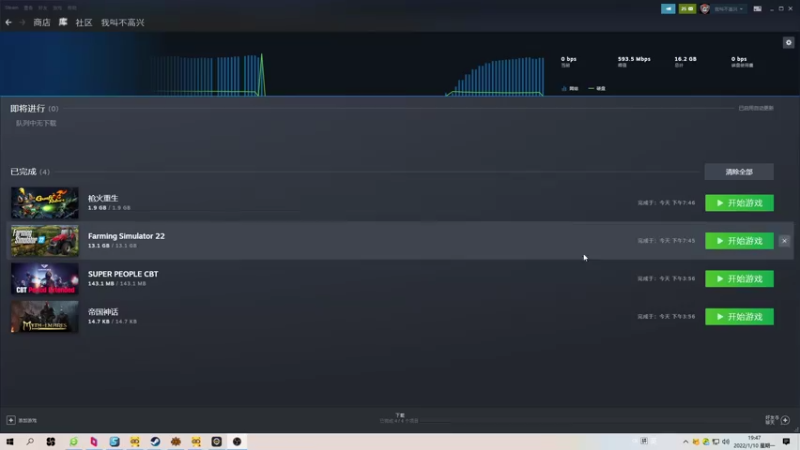Image resolution: width=800 pixels, height=450 pixels.
Task: Click the blue announcements button
Action: tap(668, 9)
